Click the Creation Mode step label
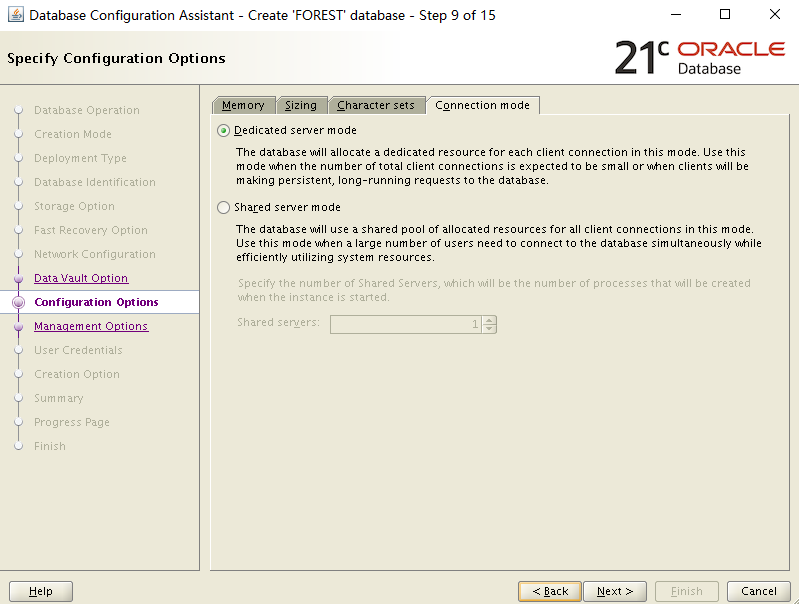 coord(73,134)
